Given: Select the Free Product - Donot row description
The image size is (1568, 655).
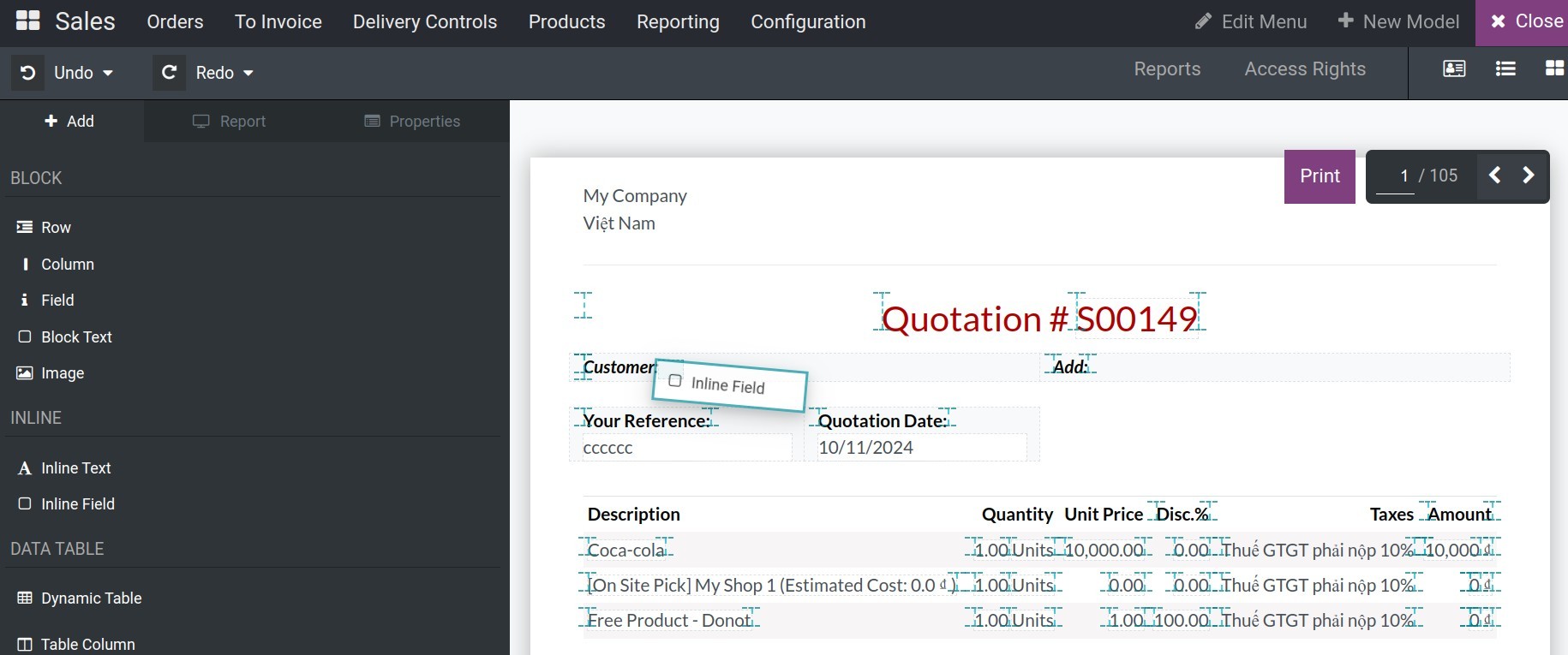Looking at the screenshot, I should (x=669, y=621).
